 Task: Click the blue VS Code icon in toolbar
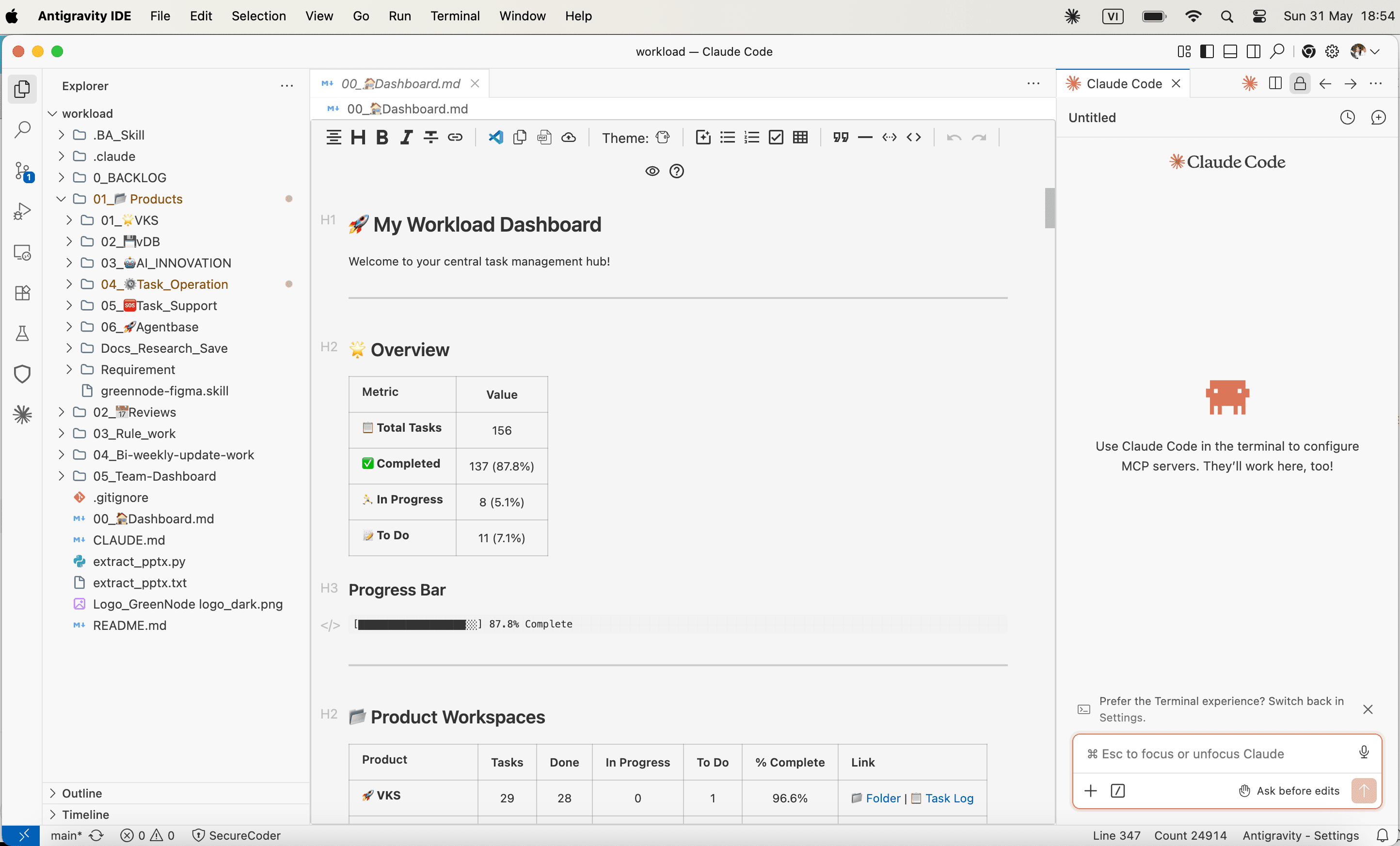(495, 138)
